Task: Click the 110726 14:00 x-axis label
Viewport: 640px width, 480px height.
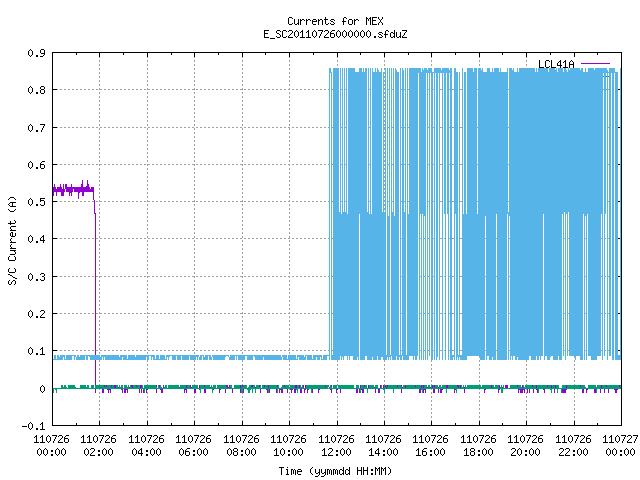Action: click(383, 446)
